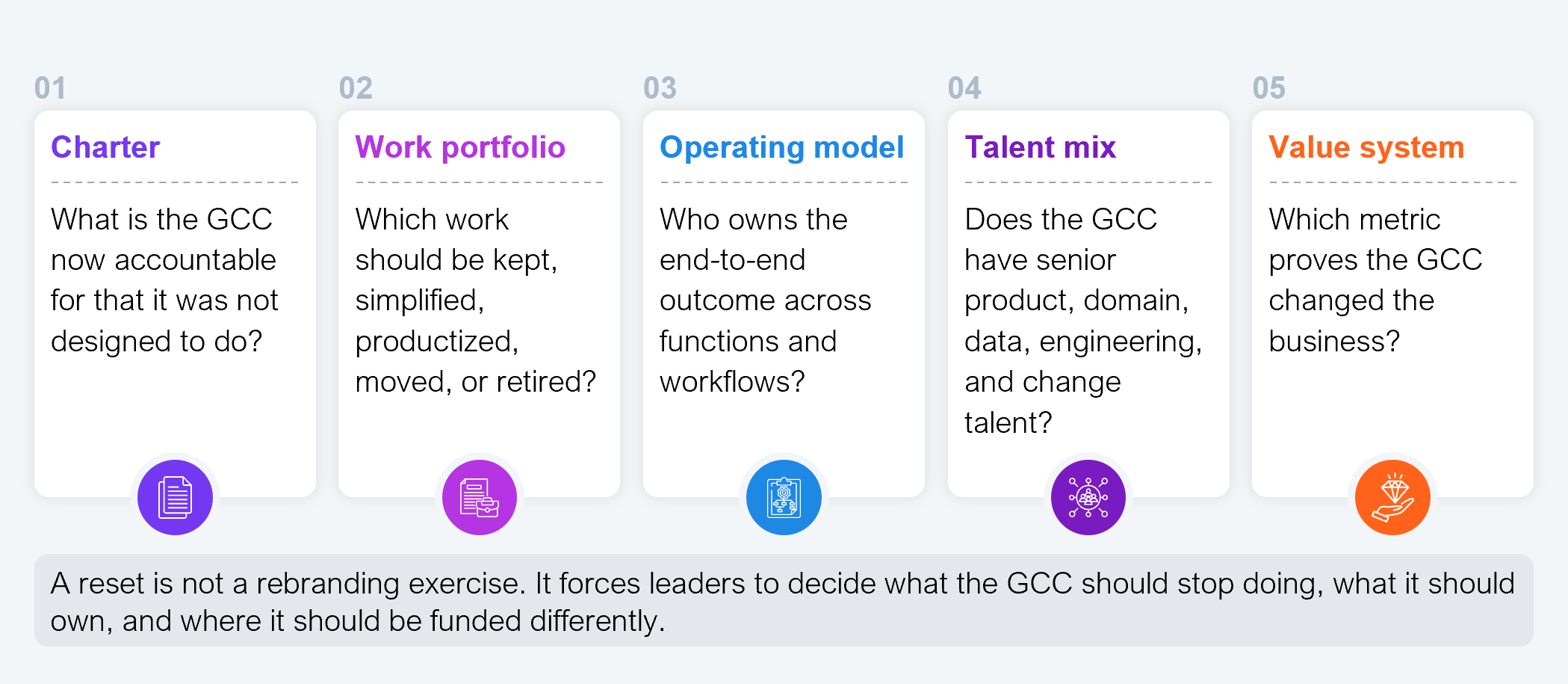
Task: Select the Value system heading
Action: coord(1366,147)
